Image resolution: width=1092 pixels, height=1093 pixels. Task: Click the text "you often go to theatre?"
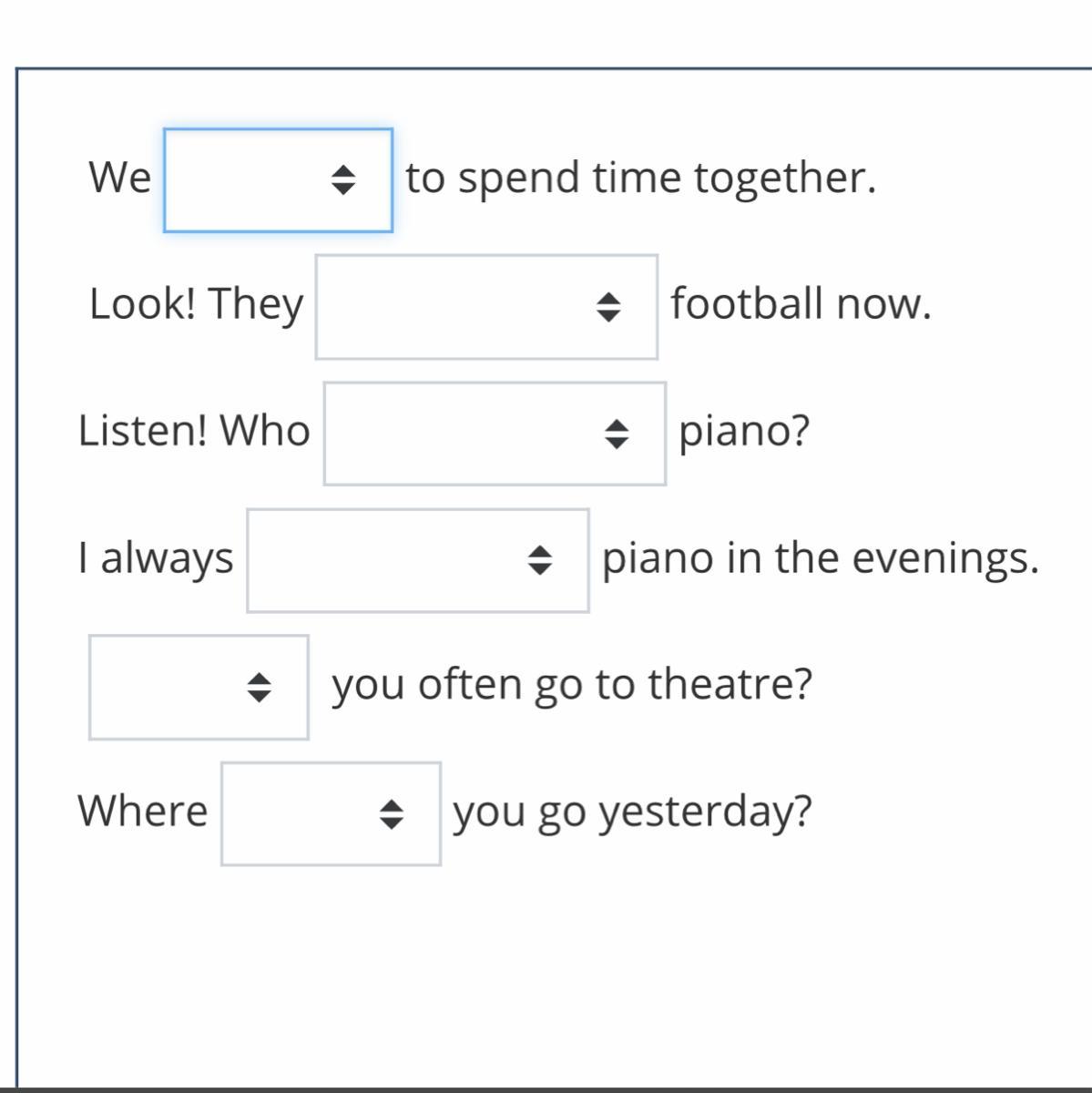[x=571, y=684]
